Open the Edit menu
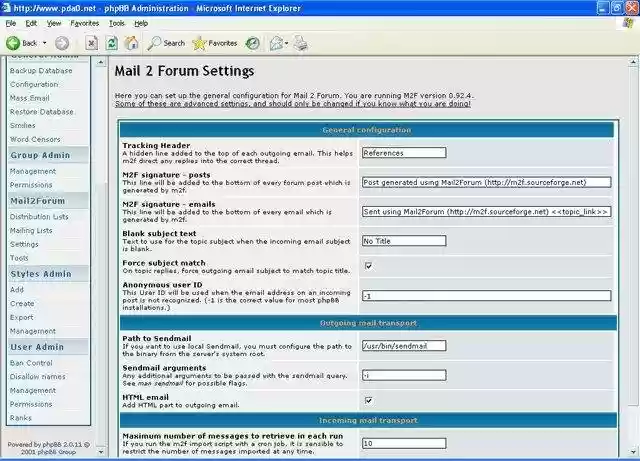 pyautogui.click(x=31, y=23)
